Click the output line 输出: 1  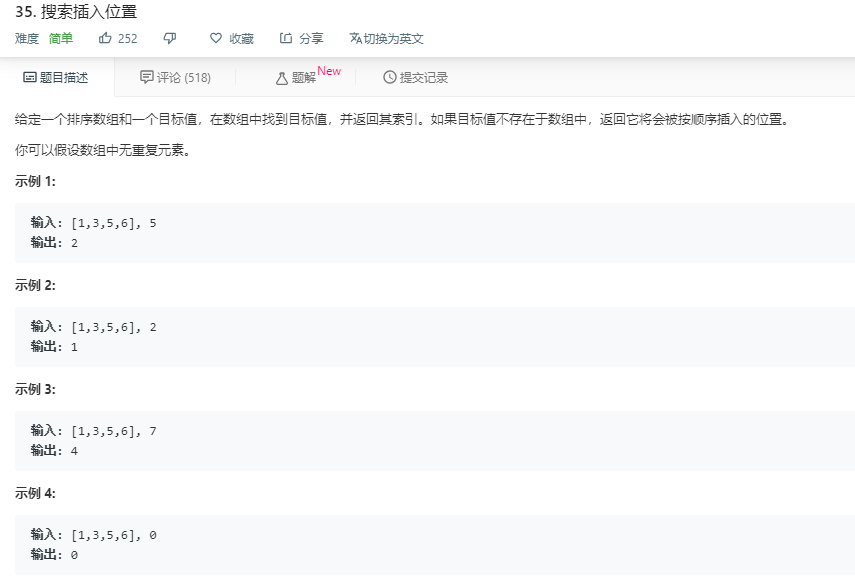tap(55, 347)
